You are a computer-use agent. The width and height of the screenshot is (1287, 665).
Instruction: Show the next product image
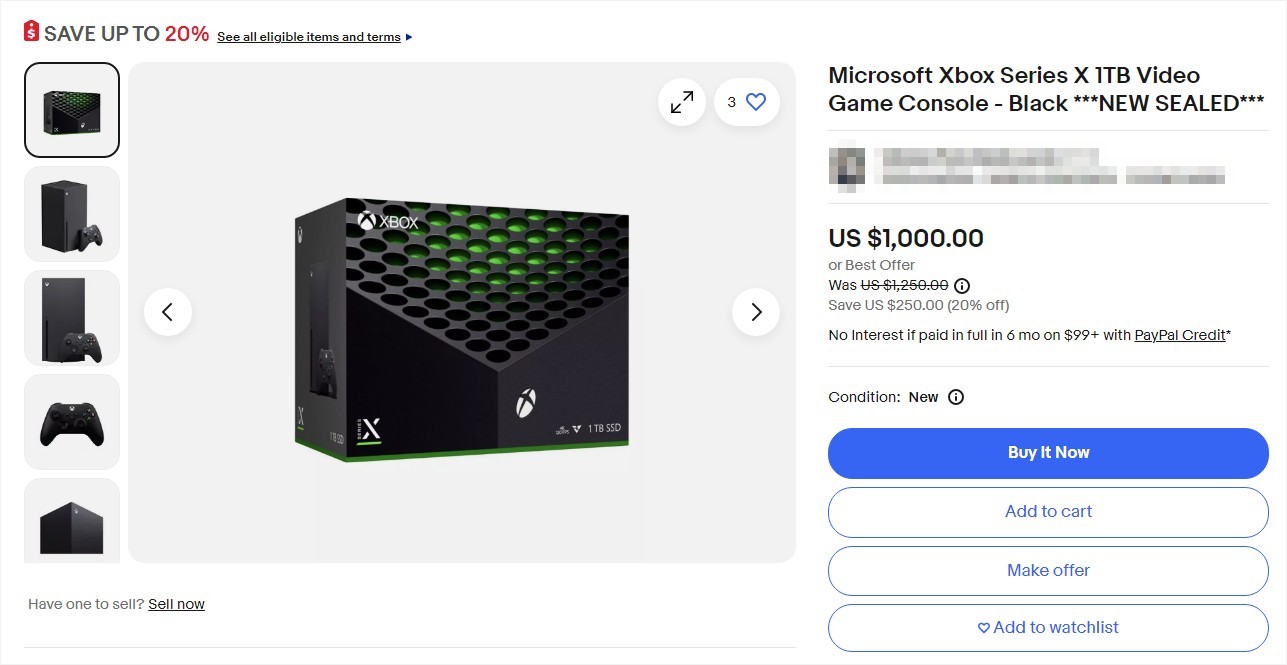[755, 312]
